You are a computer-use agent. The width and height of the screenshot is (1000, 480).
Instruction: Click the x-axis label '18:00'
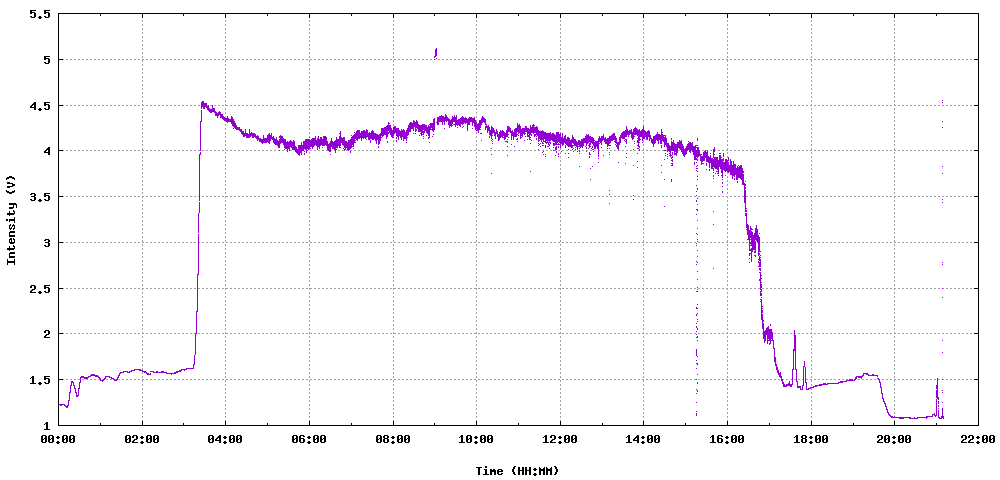click(811, 439)
